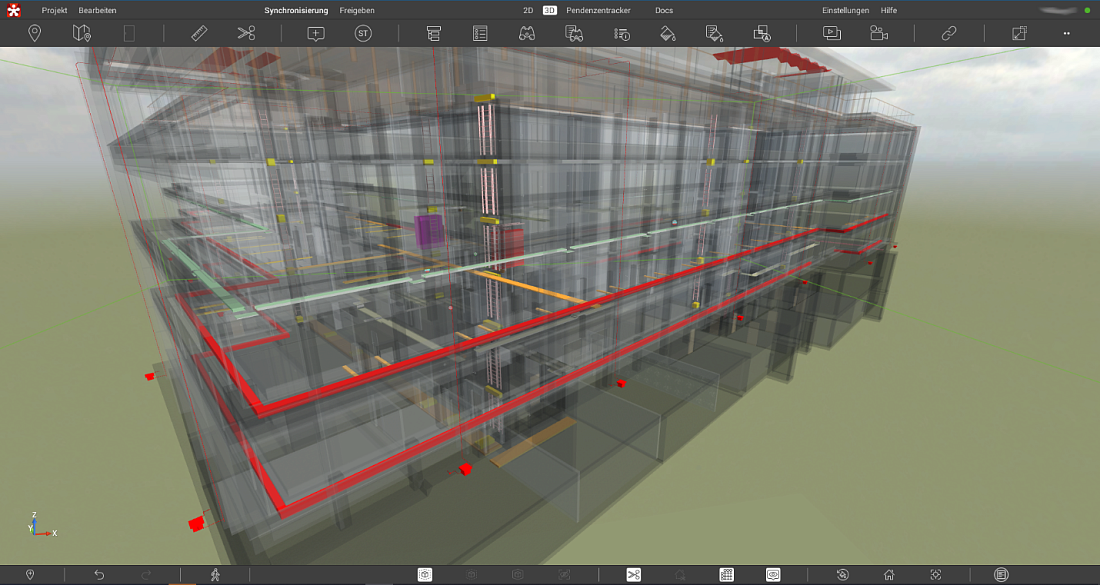
Task: Toggle walk mode with the walking person icon
Action: 215,575
